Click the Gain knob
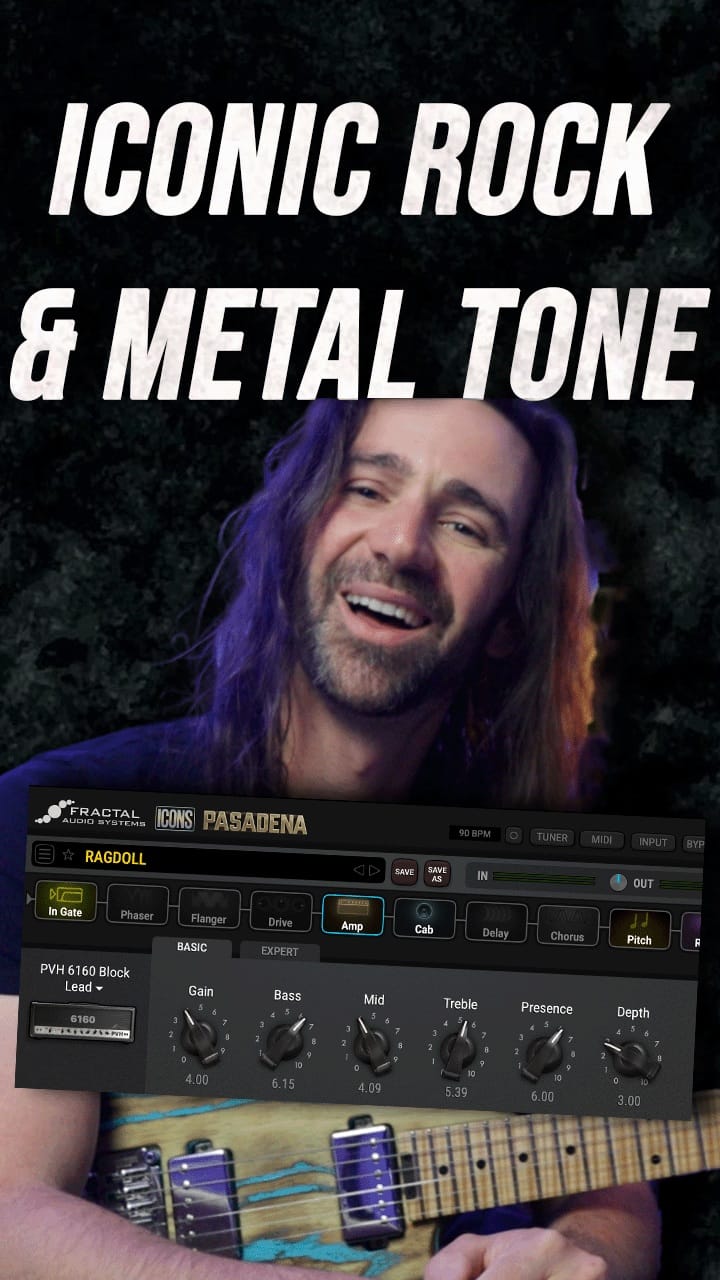The image size is (720, 1280). tap(201, 1037)
